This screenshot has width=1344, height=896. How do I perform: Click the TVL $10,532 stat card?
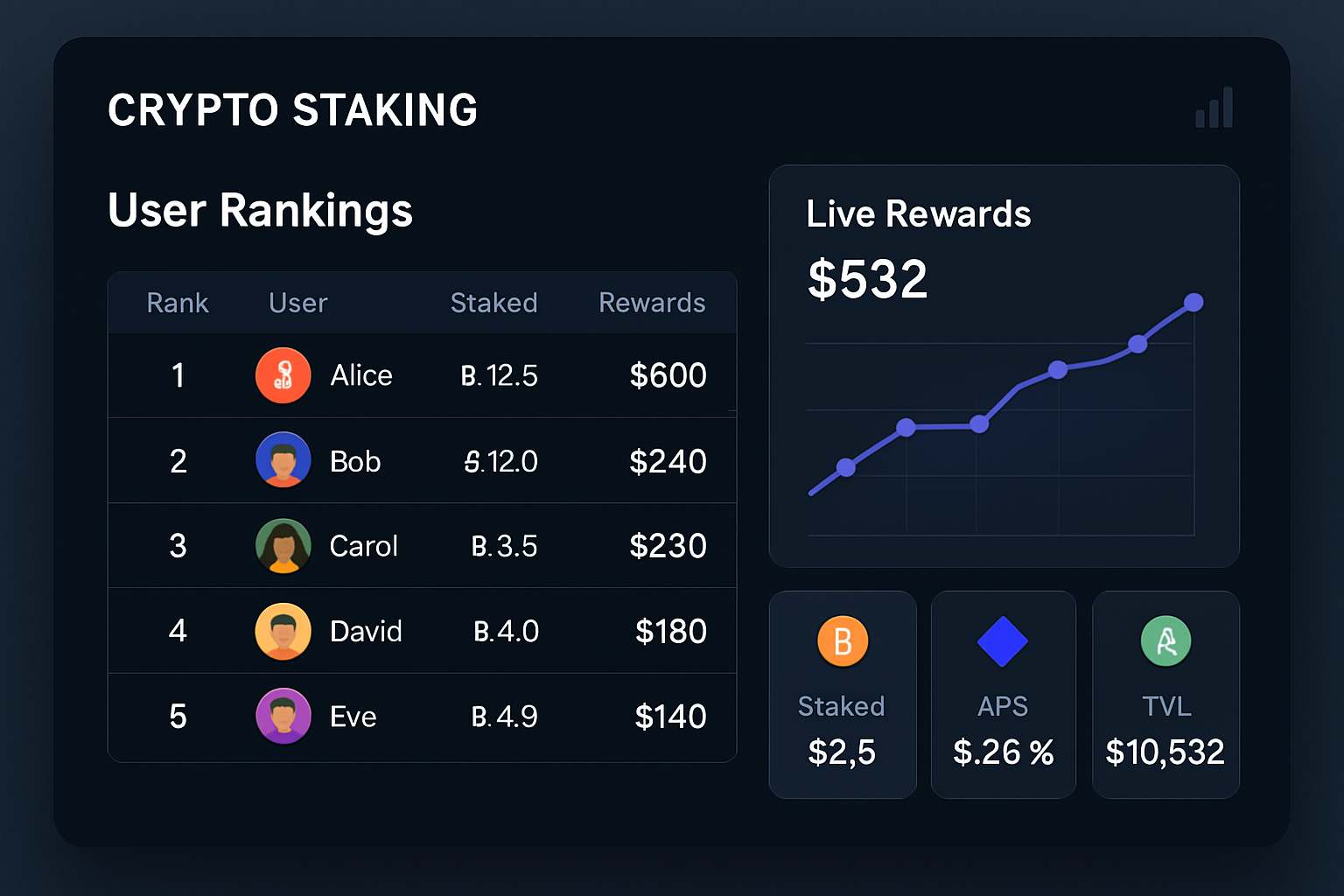[x=1165, y=695]
